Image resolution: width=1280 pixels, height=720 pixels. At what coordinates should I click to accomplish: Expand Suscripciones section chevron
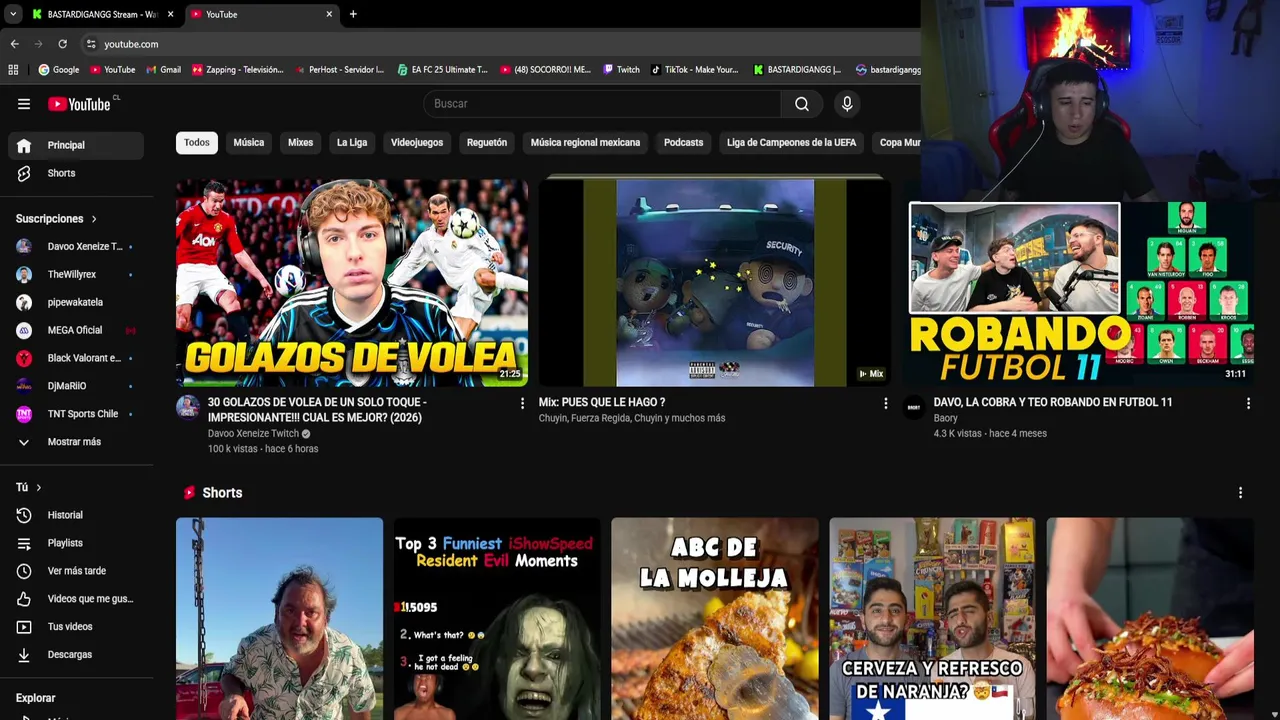pos(94,219)
